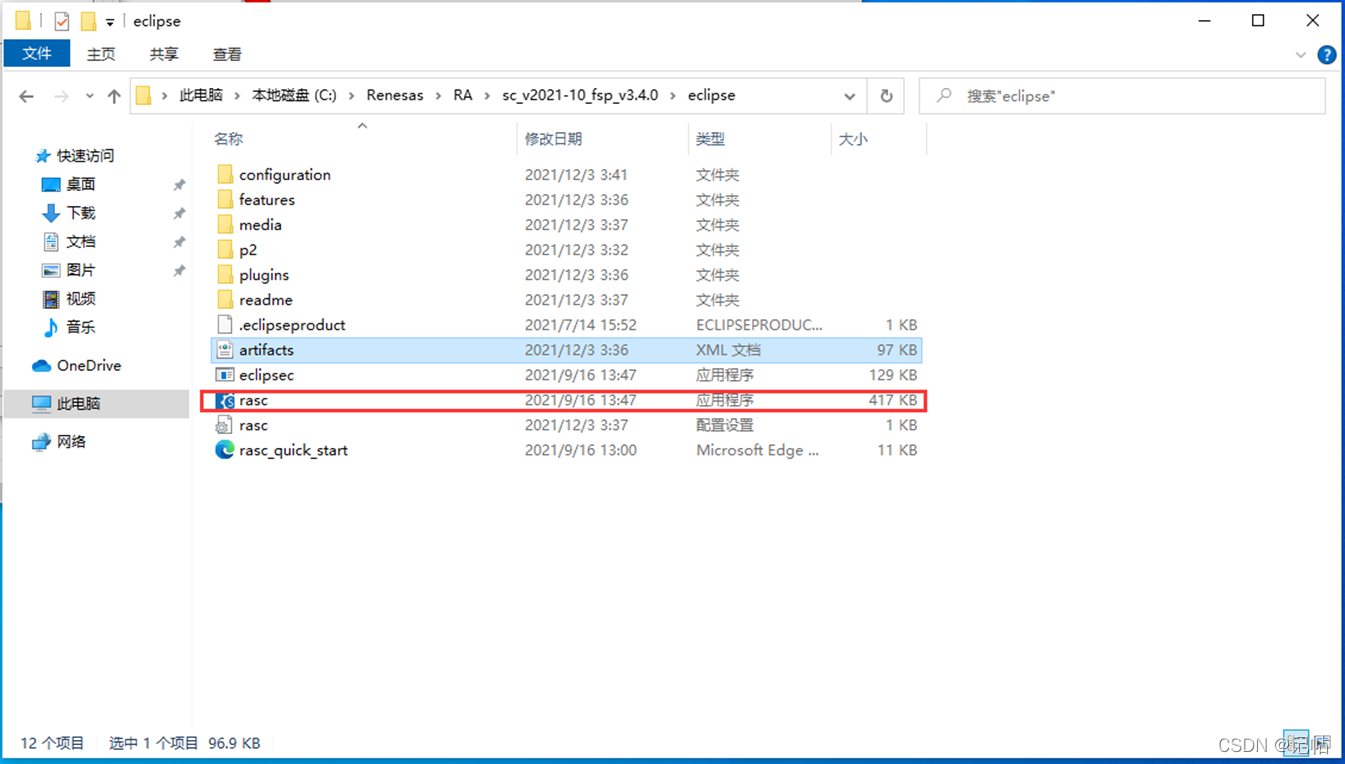
Task: Select the features folder icon
Action: (225, 199)
